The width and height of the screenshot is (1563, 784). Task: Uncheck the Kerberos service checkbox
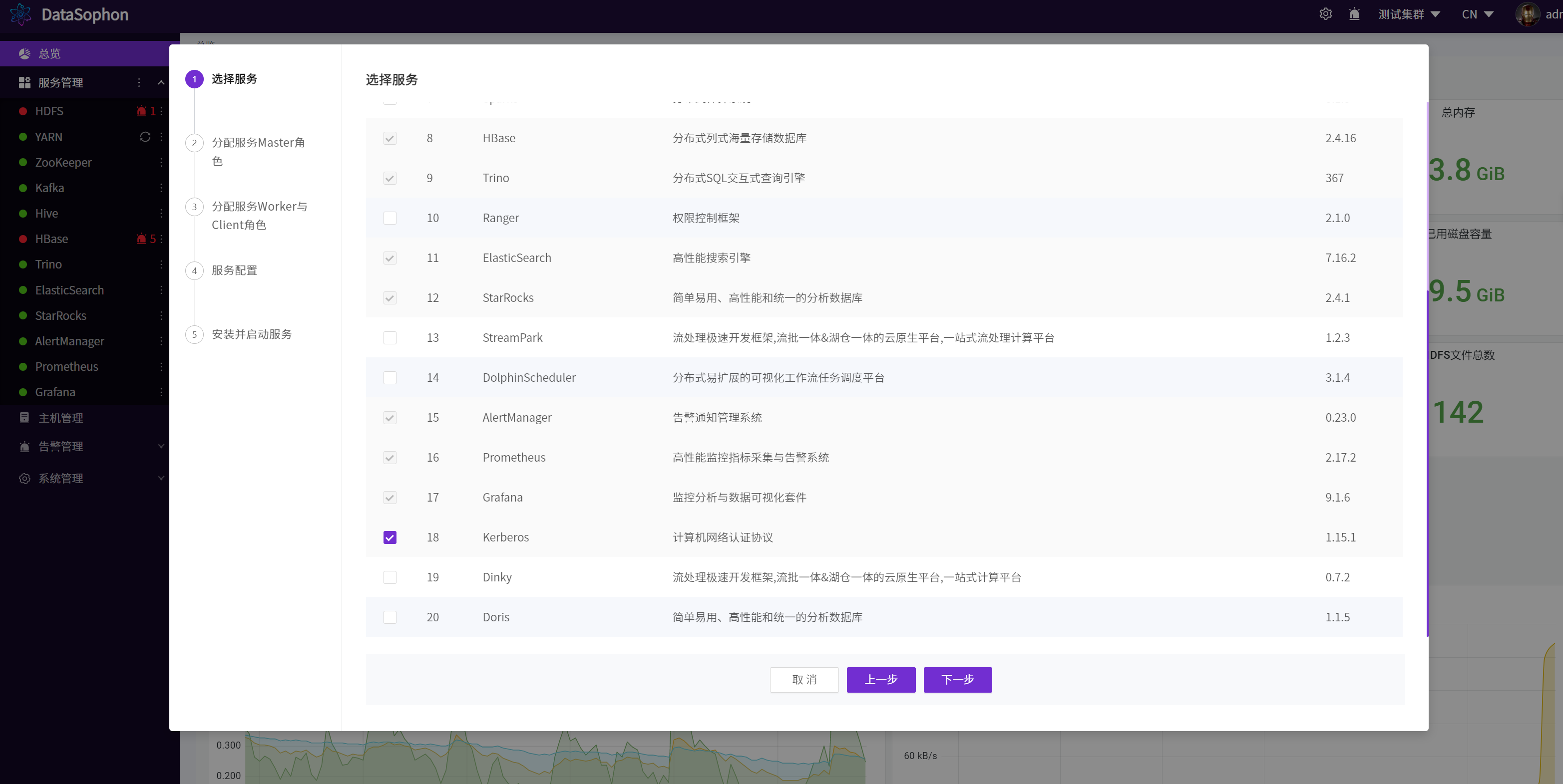390,537
